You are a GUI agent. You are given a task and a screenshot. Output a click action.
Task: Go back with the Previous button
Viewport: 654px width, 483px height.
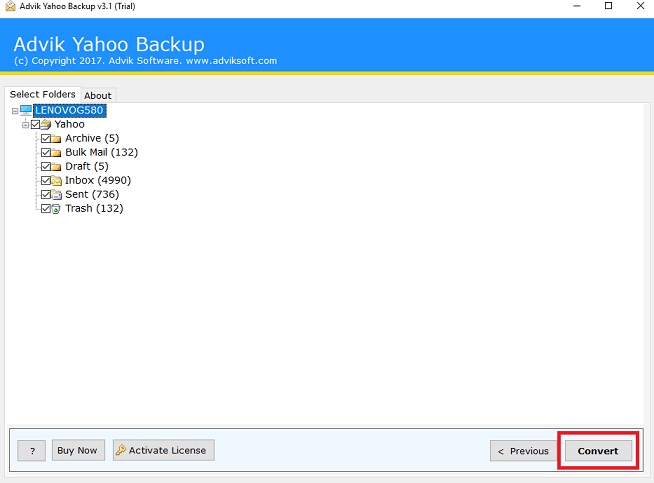point(523,451)
